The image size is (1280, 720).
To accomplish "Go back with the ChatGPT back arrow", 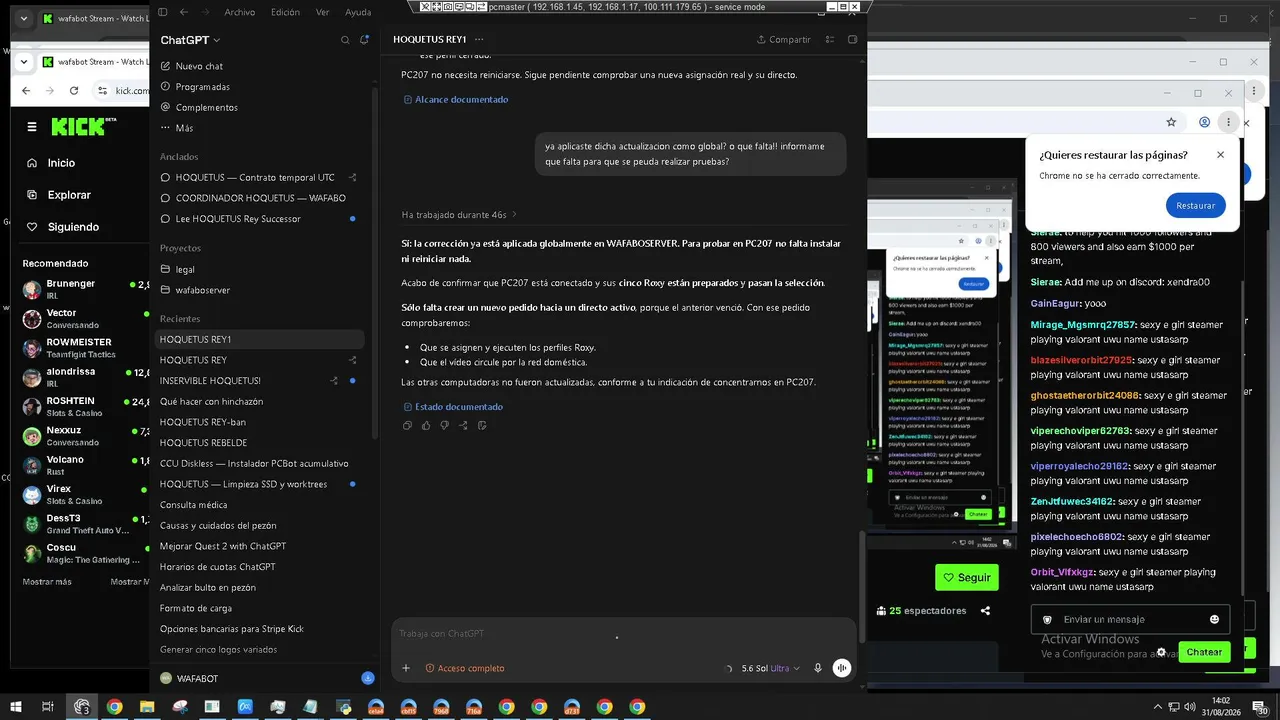I will point(183,12).
